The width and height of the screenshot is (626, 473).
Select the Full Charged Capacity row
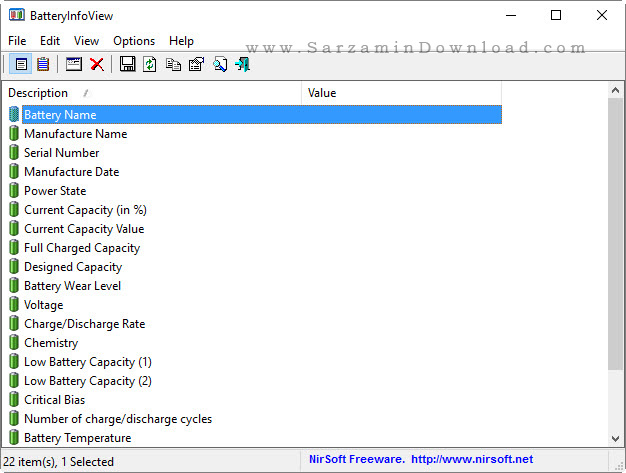(81, 248)
